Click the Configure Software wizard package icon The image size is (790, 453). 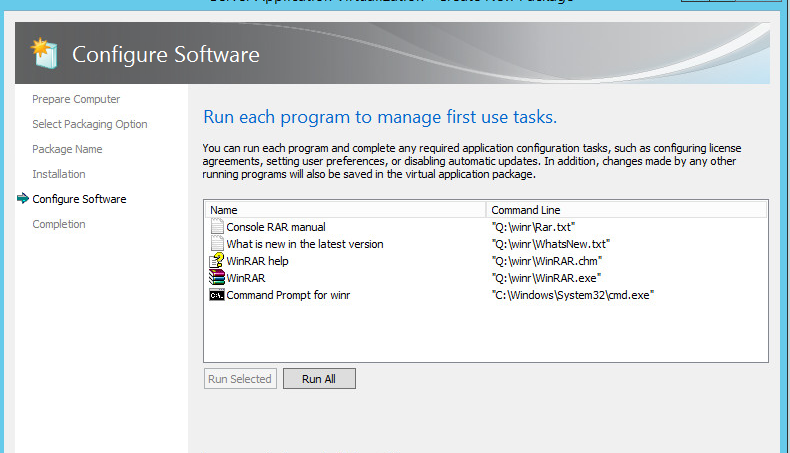tap(44, 53)
